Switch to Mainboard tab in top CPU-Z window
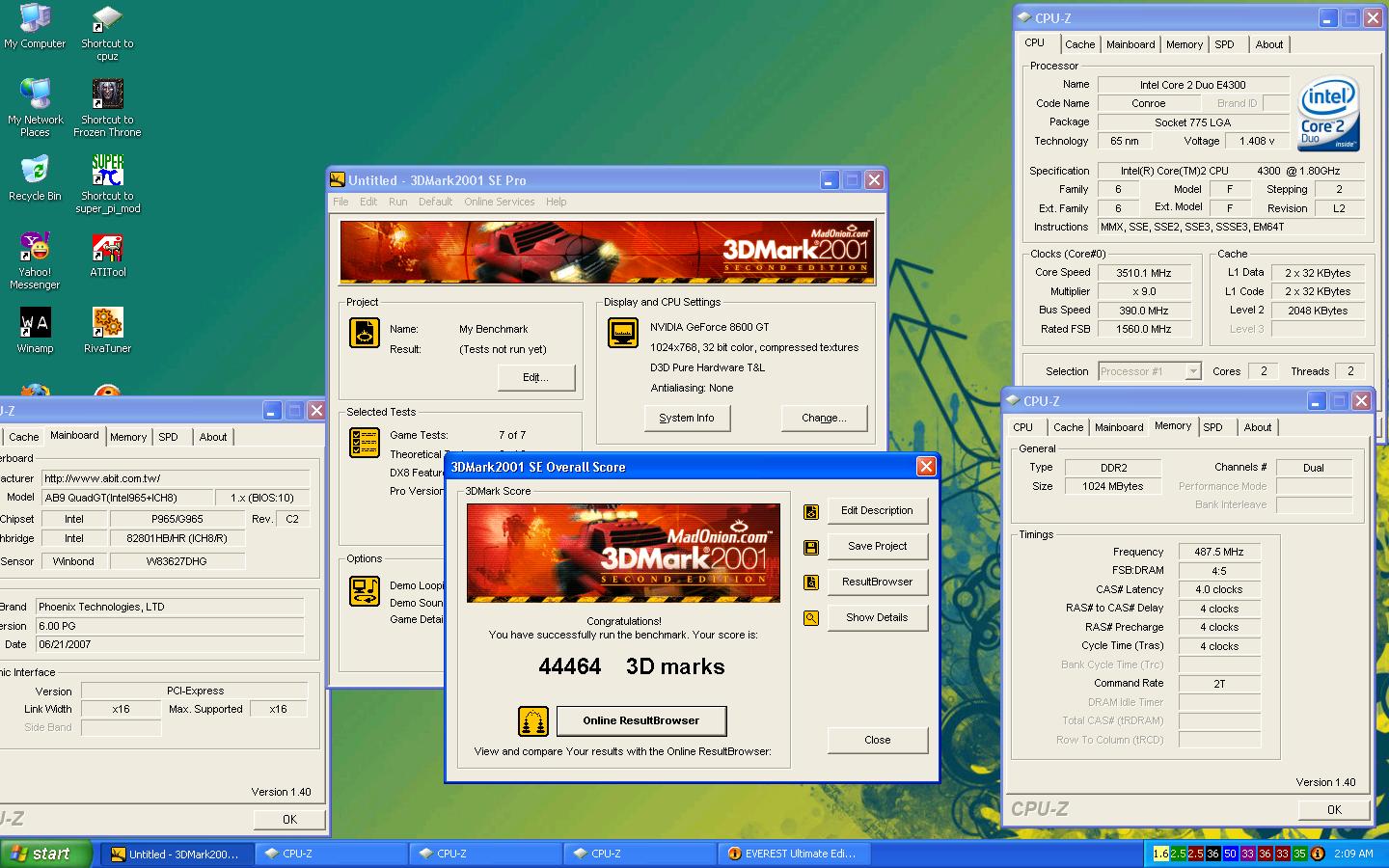This screenshot has width=1389, height=868. 1130,44
